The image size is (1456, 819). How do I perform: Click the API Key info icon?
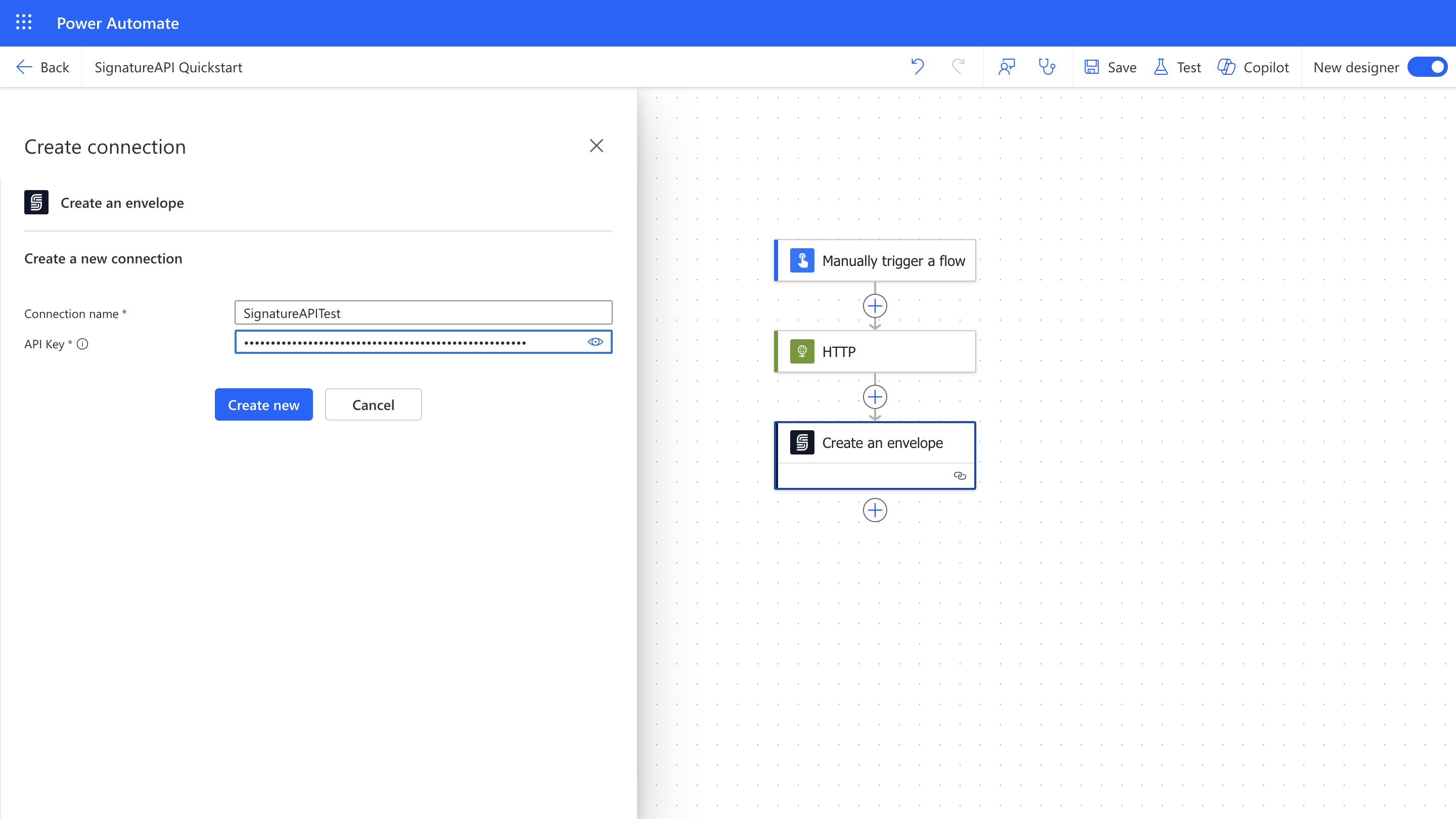pos(82,344)
